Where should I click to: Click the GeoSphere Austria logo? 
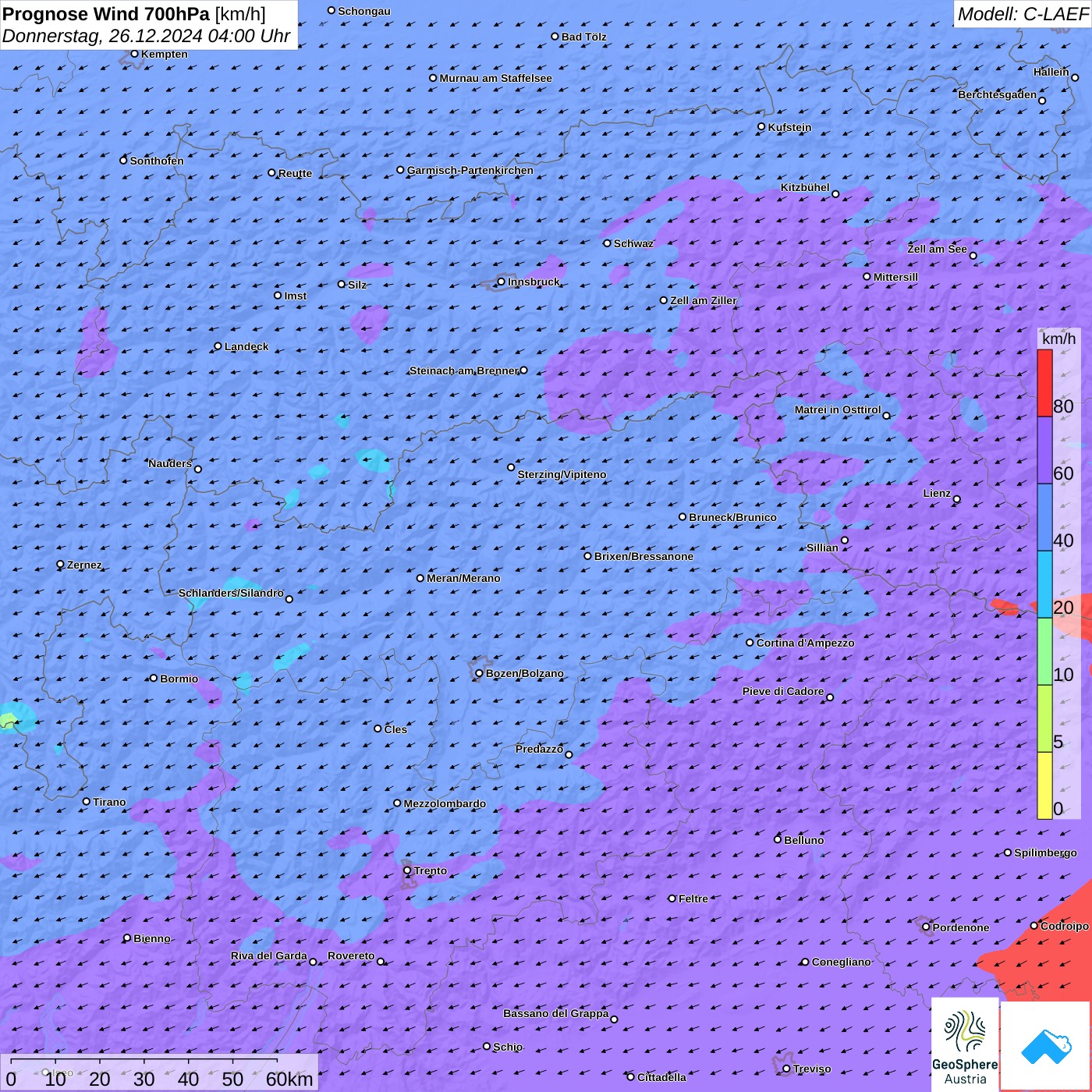965,1044
